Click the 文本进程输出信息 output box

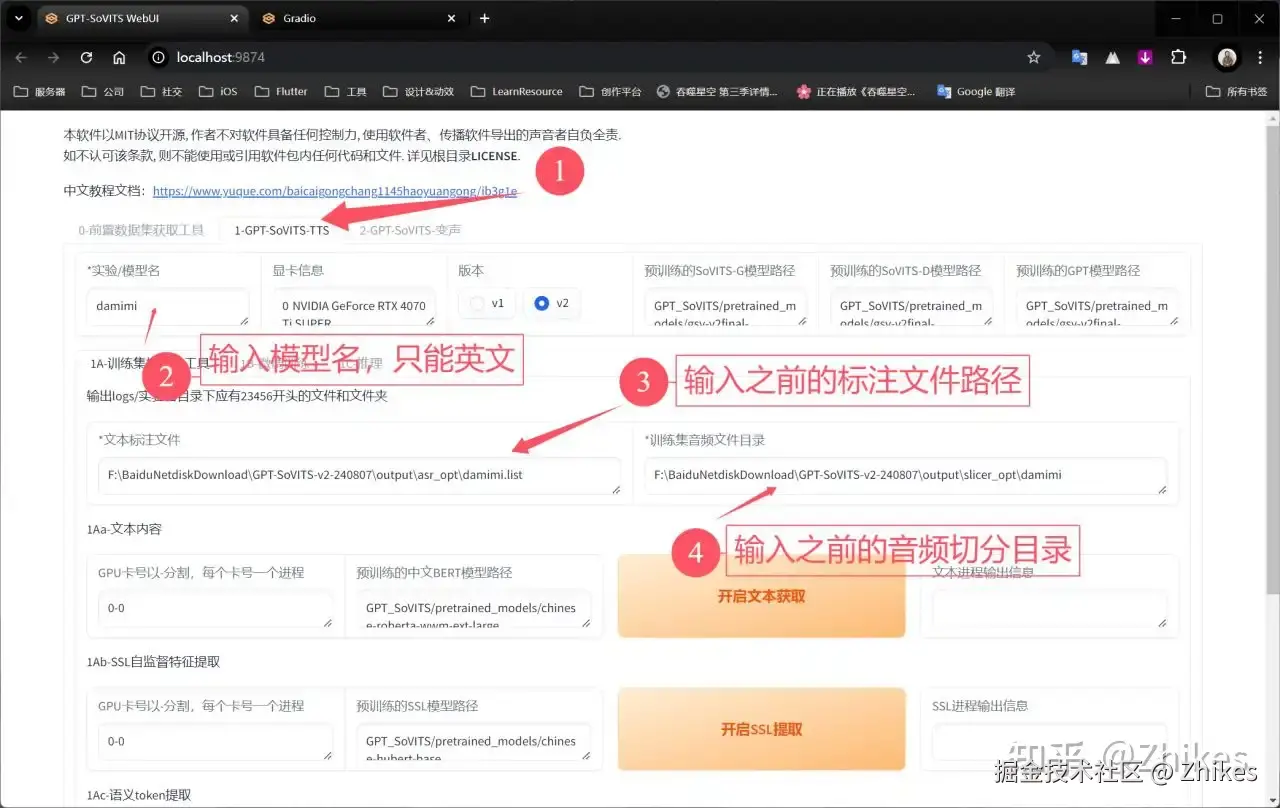point(1050,609)
